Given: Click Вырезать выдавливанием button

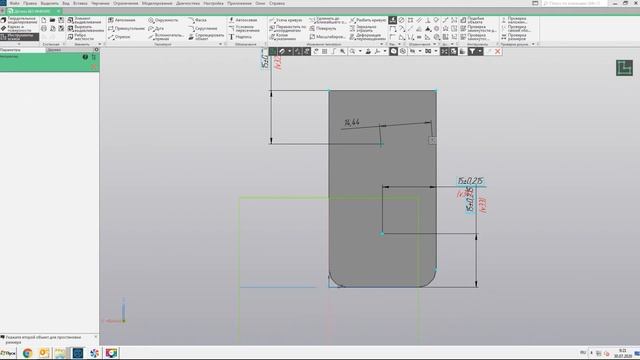Looking at the screenshot, I should coord(85,29).
